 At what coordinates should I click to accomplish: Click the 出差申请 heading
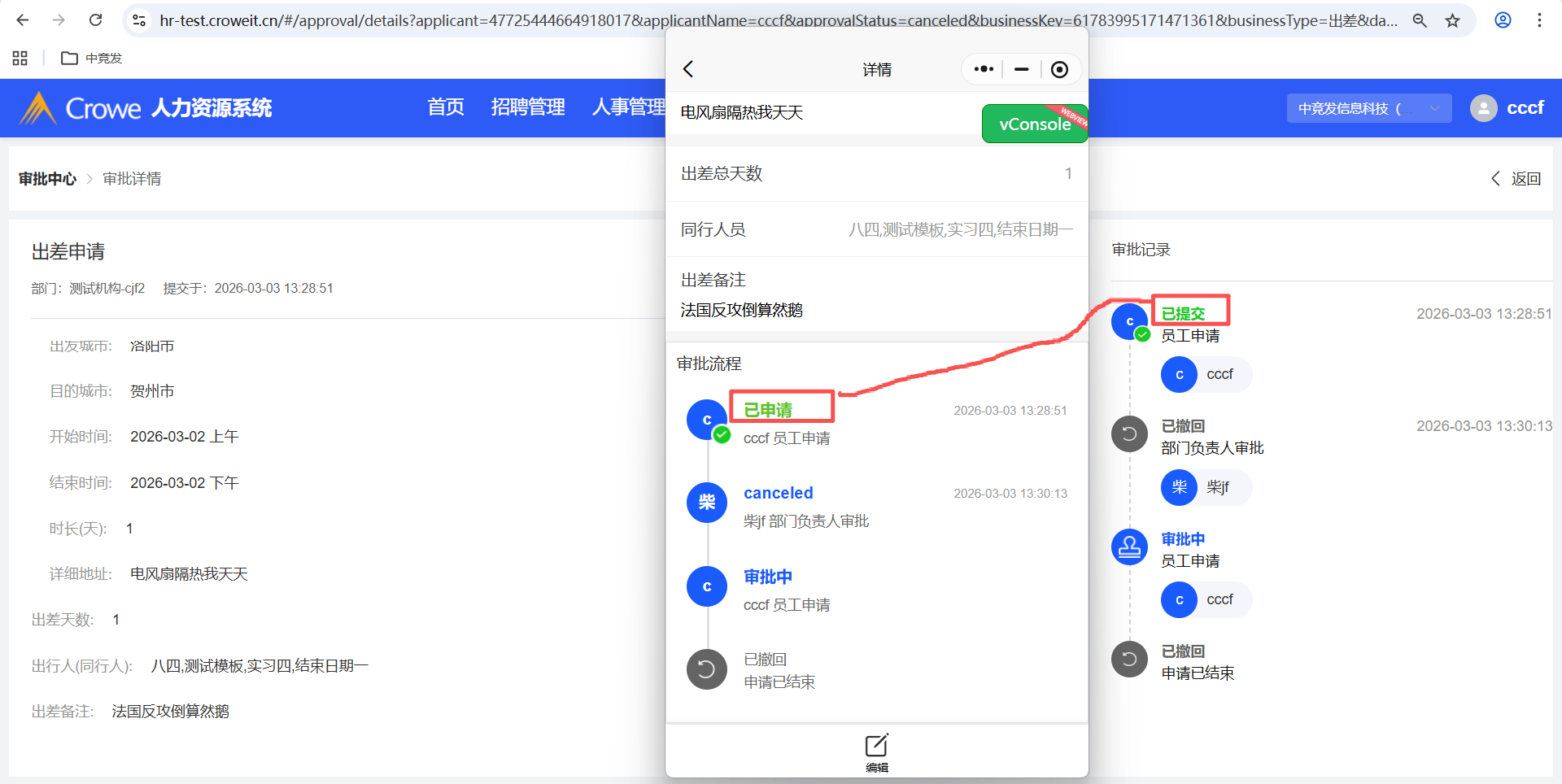[68, 252]
